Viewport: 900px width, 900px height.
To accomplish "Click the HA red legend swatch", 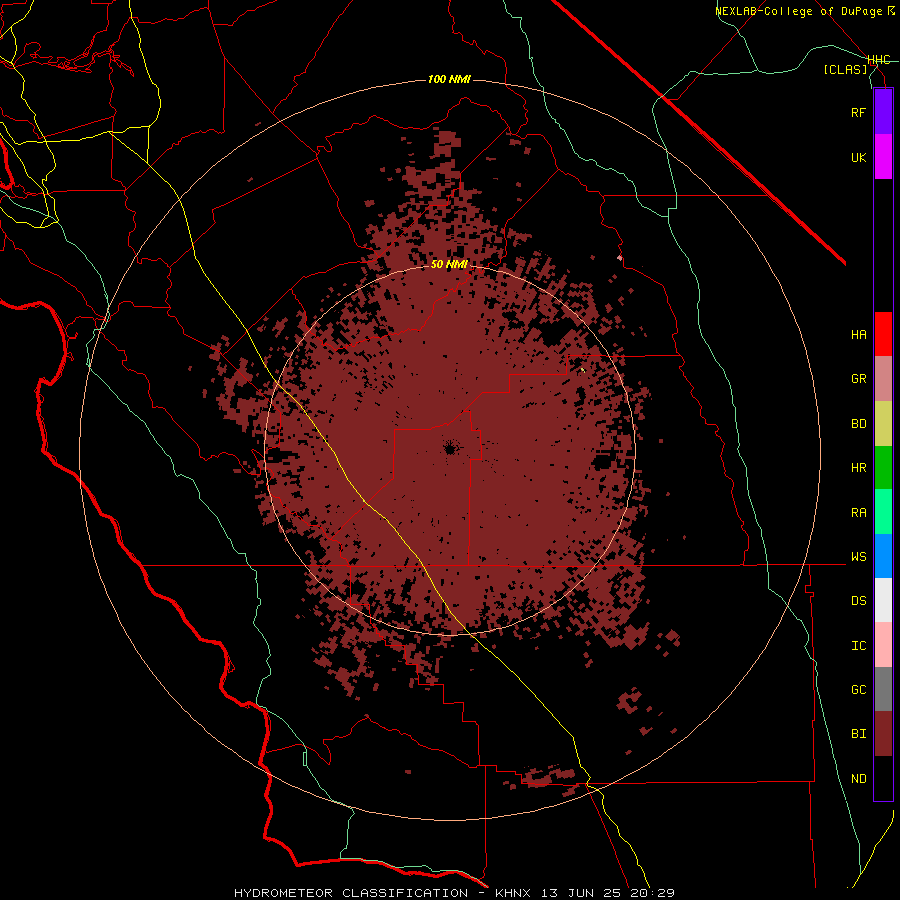I will 883,334.
